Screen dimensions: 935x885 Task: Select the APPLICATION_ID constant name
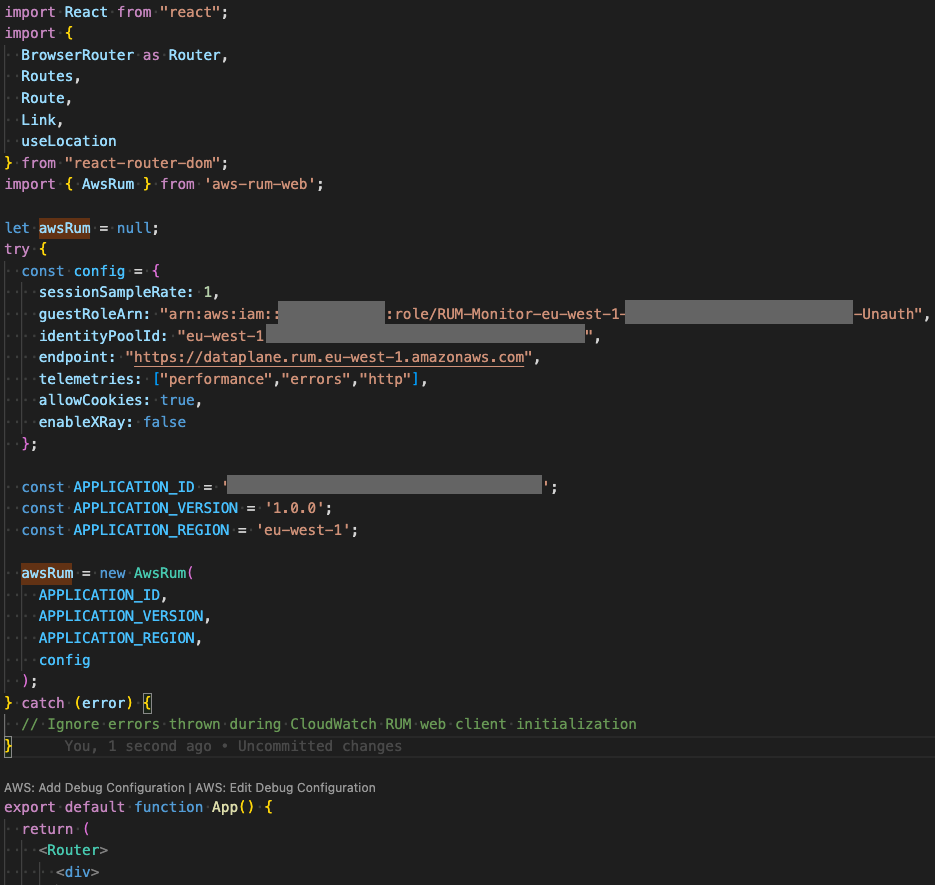pyautogui.click(x=134, y=486)
